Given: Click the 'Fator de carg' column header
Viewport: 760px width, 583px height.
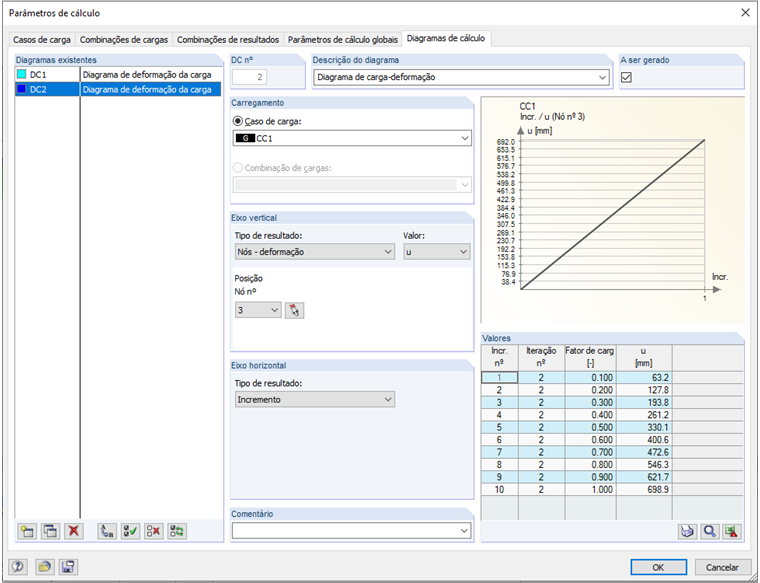Looking at the screenshot, I should pyautogui.click(x=590, y=357).
